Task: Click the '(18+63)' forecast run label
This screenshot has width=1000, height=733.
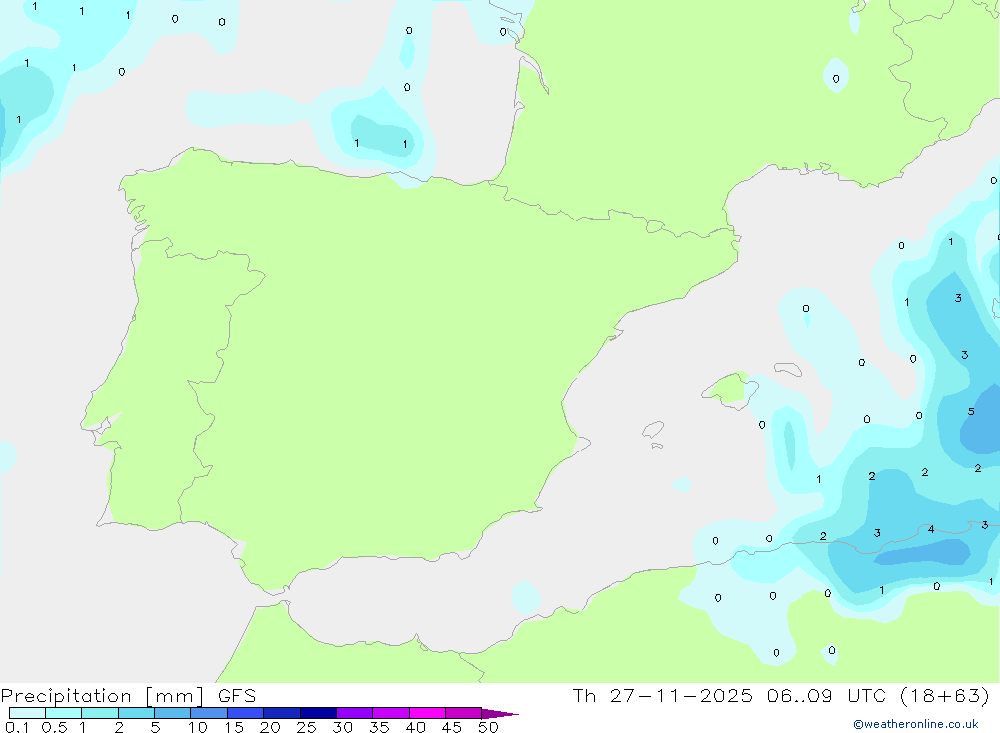Action: 945,695
